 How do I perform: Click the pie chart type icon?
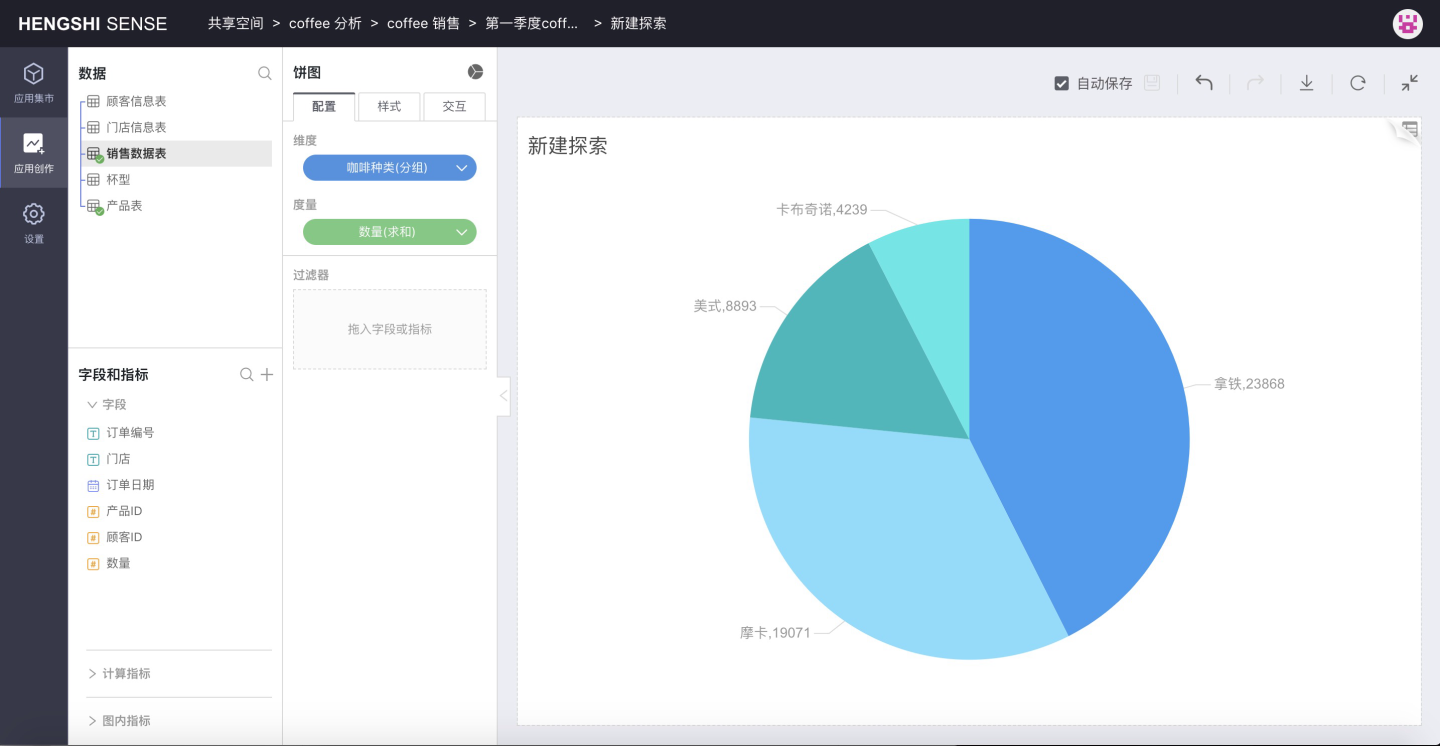pyautogui.click(x=475, y=72)
